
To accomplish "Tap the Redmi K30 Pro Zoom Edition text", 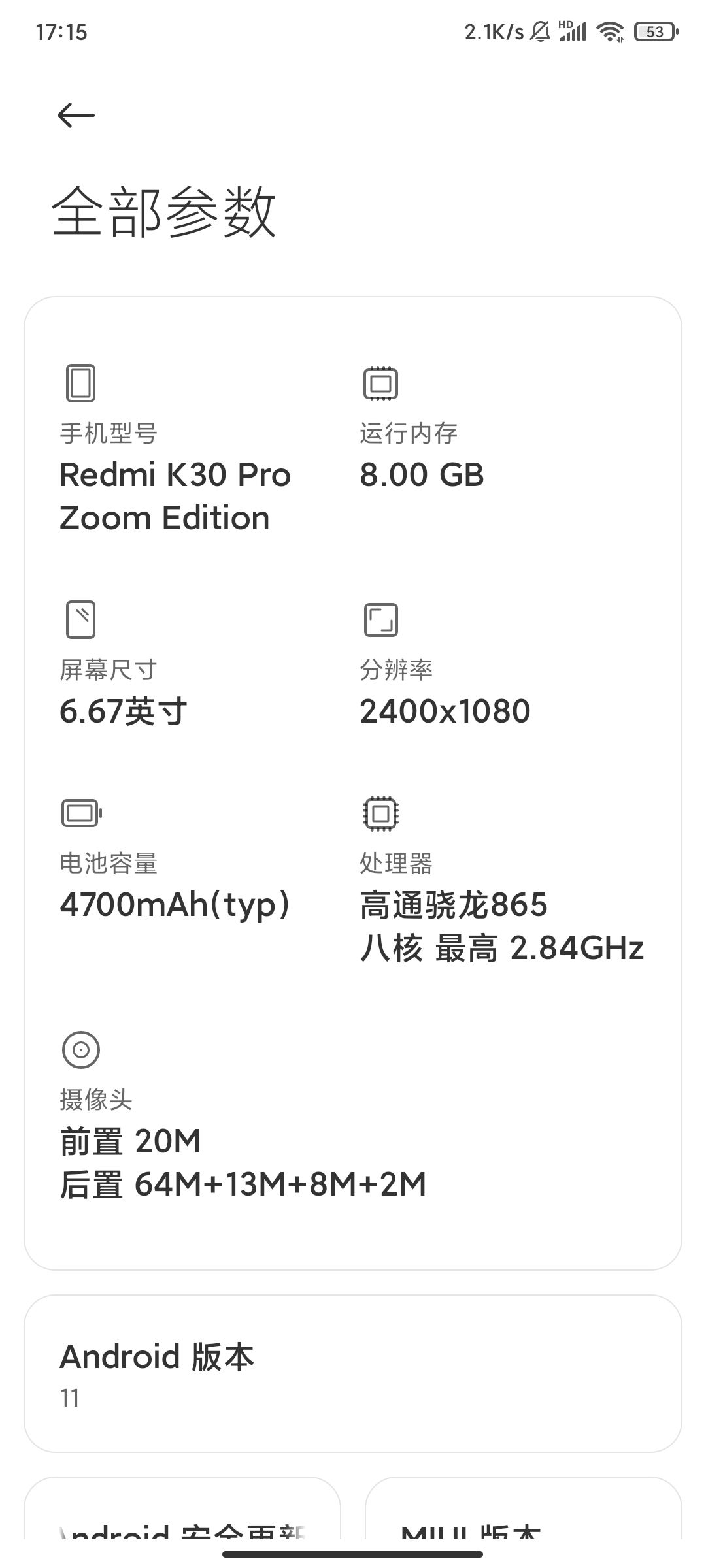I will coord(175,497).
